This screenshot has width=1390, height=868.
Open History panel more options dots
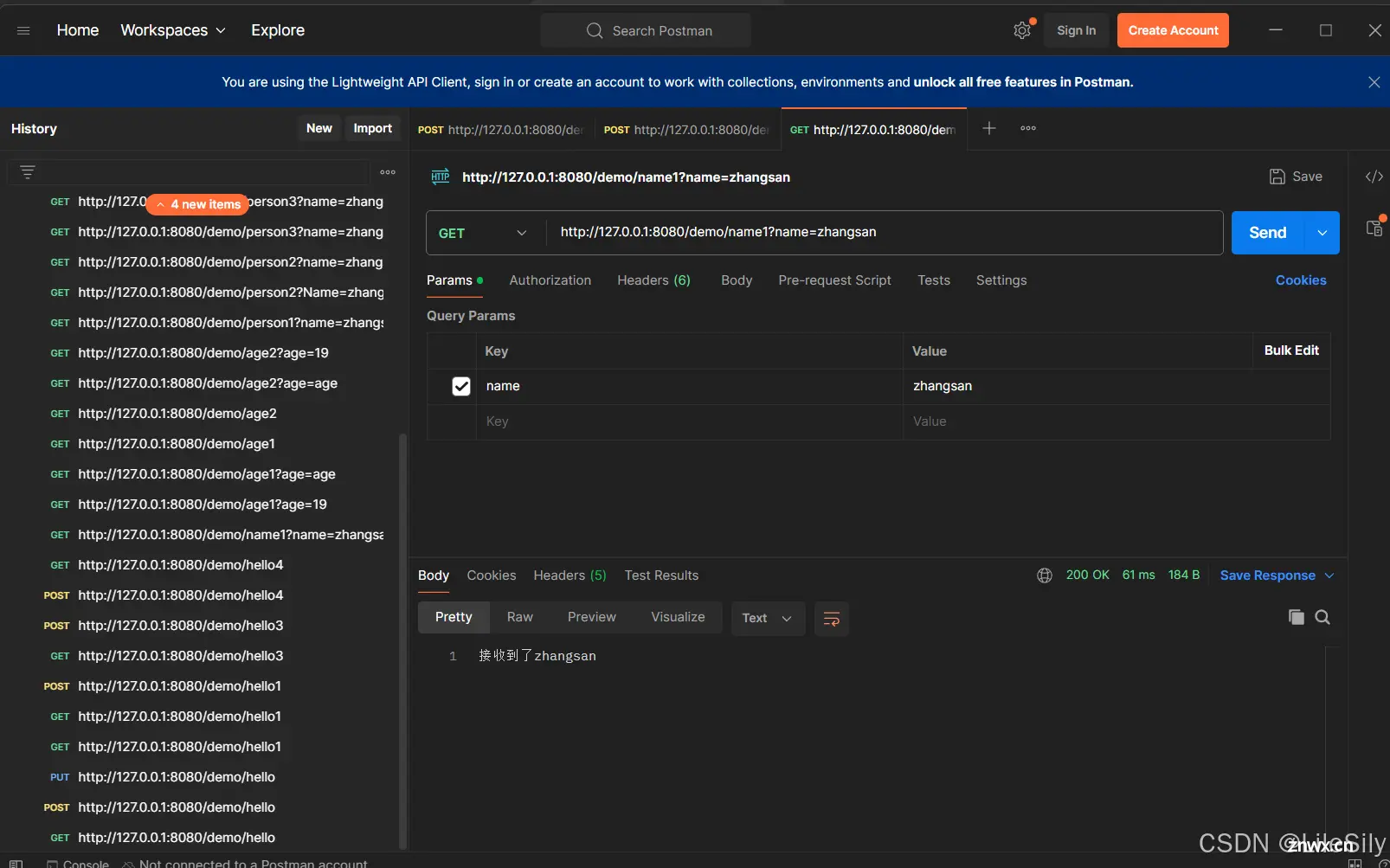pyautogui.click(x=388, y=172)
